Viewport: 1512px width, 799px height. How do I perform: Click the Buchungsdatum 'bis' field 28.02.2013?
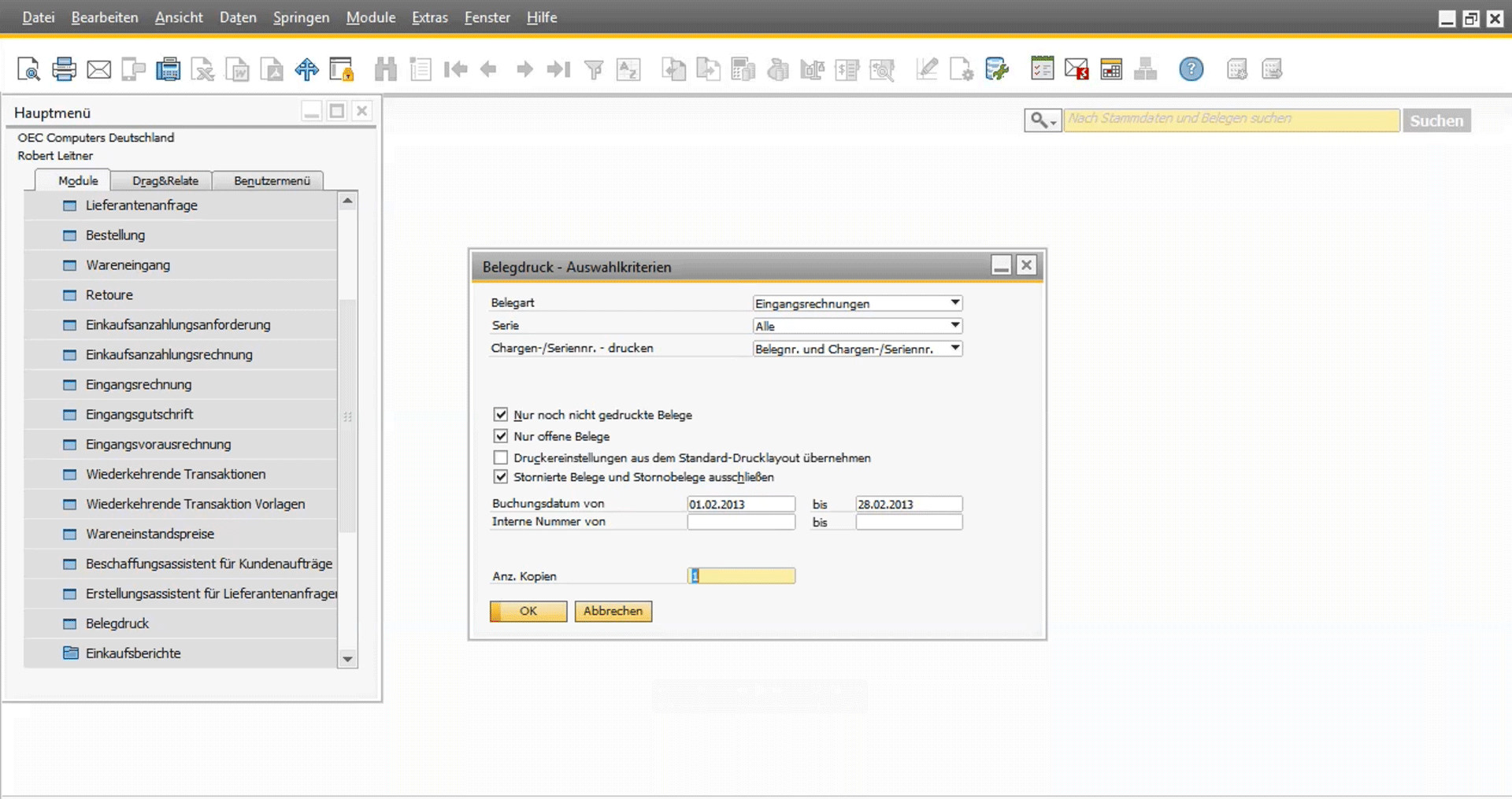tap(909, 504)
